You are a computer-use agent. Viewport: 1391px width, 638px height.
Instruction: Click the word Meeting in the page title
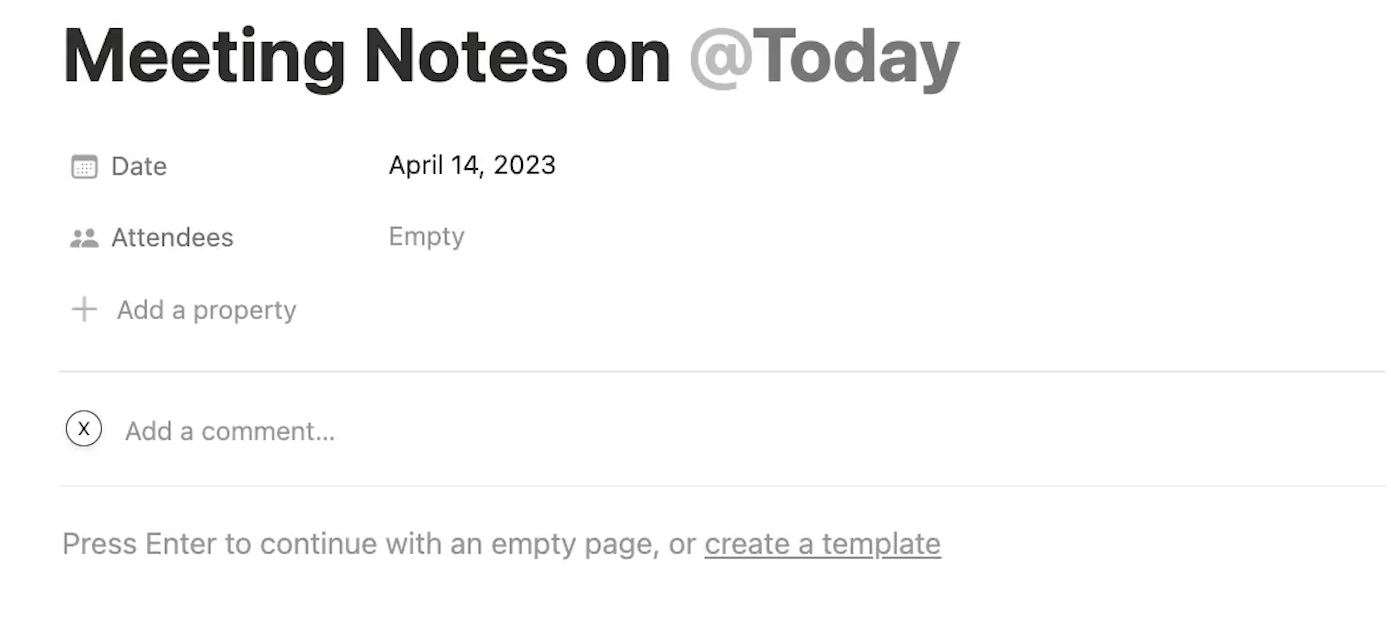click(x=205, y=58)
